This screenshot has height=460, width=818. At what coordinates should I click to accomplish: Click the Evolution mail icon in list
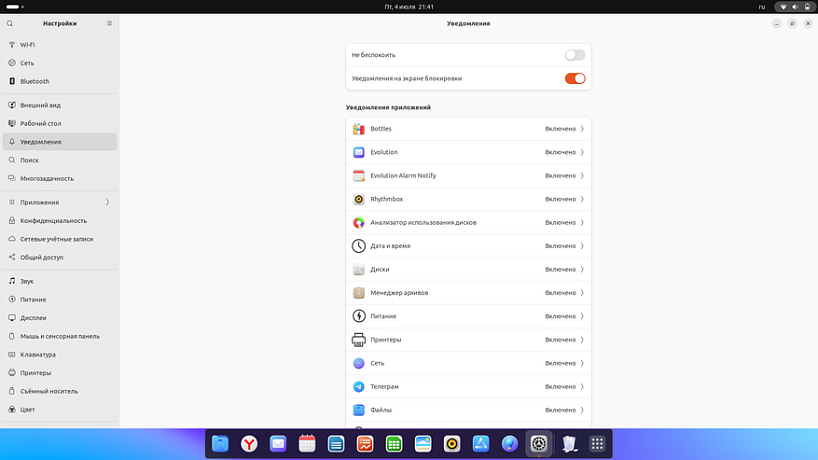[x=359, y=152]
